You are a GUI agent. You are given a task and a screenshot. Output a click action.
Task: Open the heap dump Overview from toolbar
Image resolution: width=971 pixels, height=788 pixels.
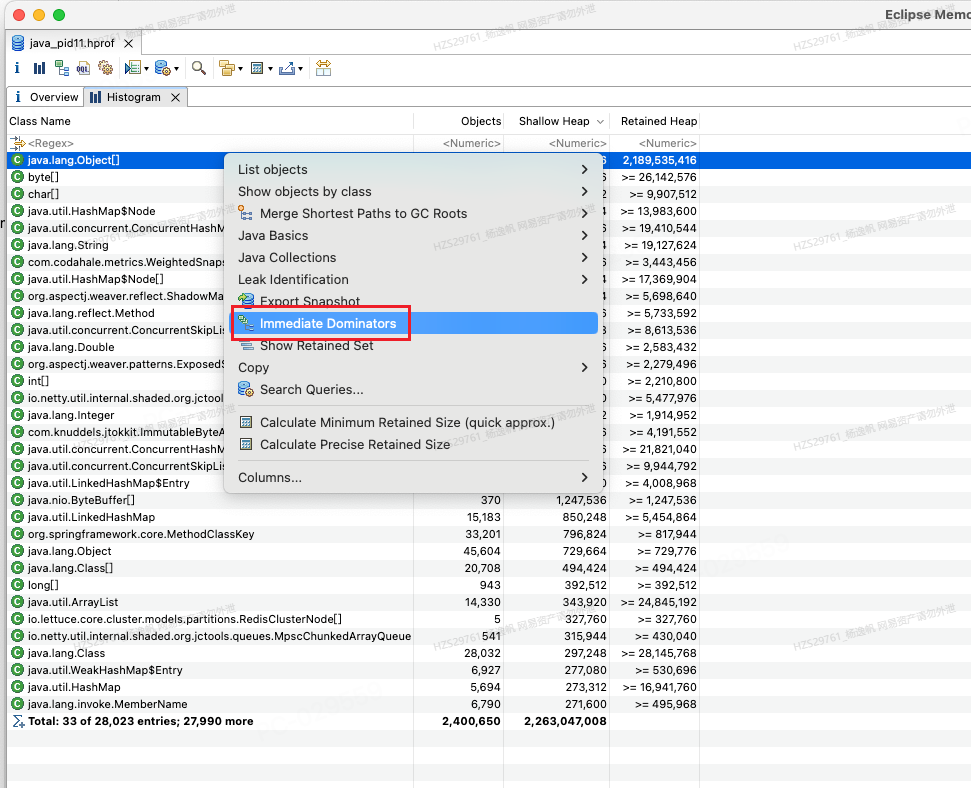coord(17,68)
